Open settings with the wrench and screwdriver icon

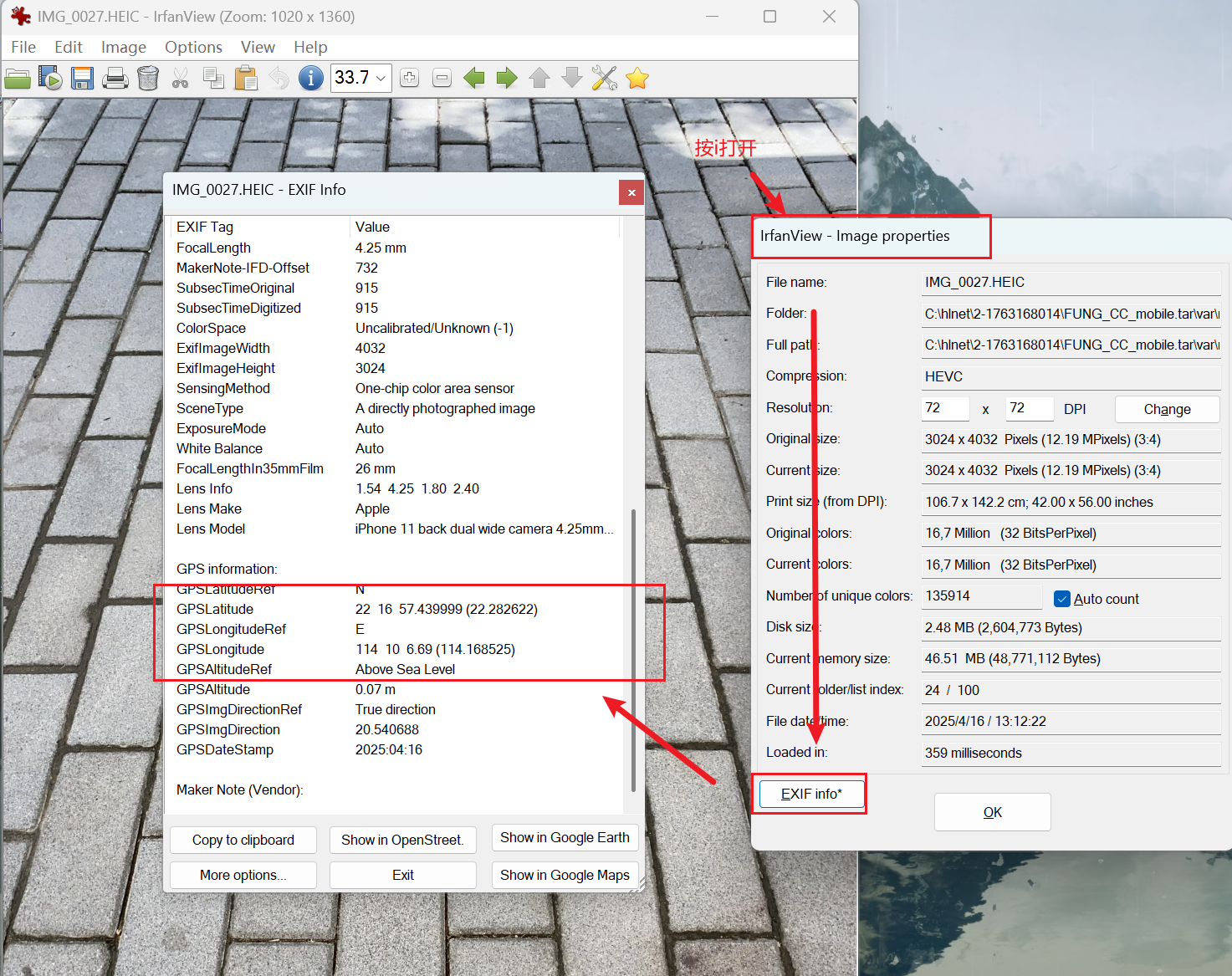coord(604,79)
